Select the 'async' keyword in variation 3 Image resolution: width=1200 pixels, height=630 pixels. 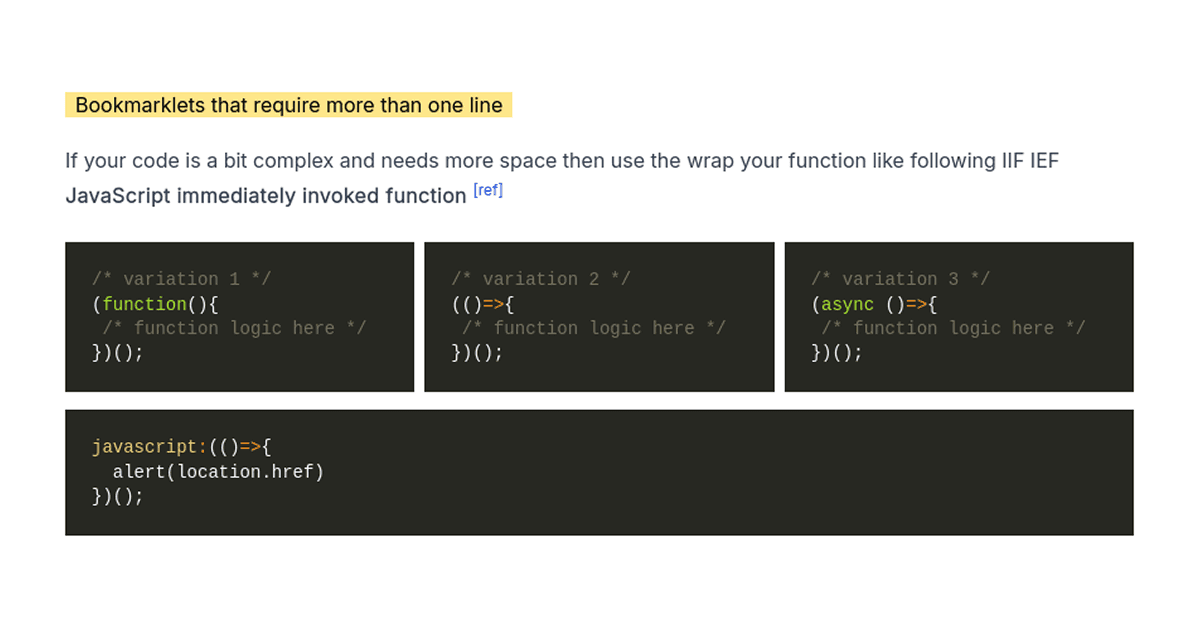(846, 303)
